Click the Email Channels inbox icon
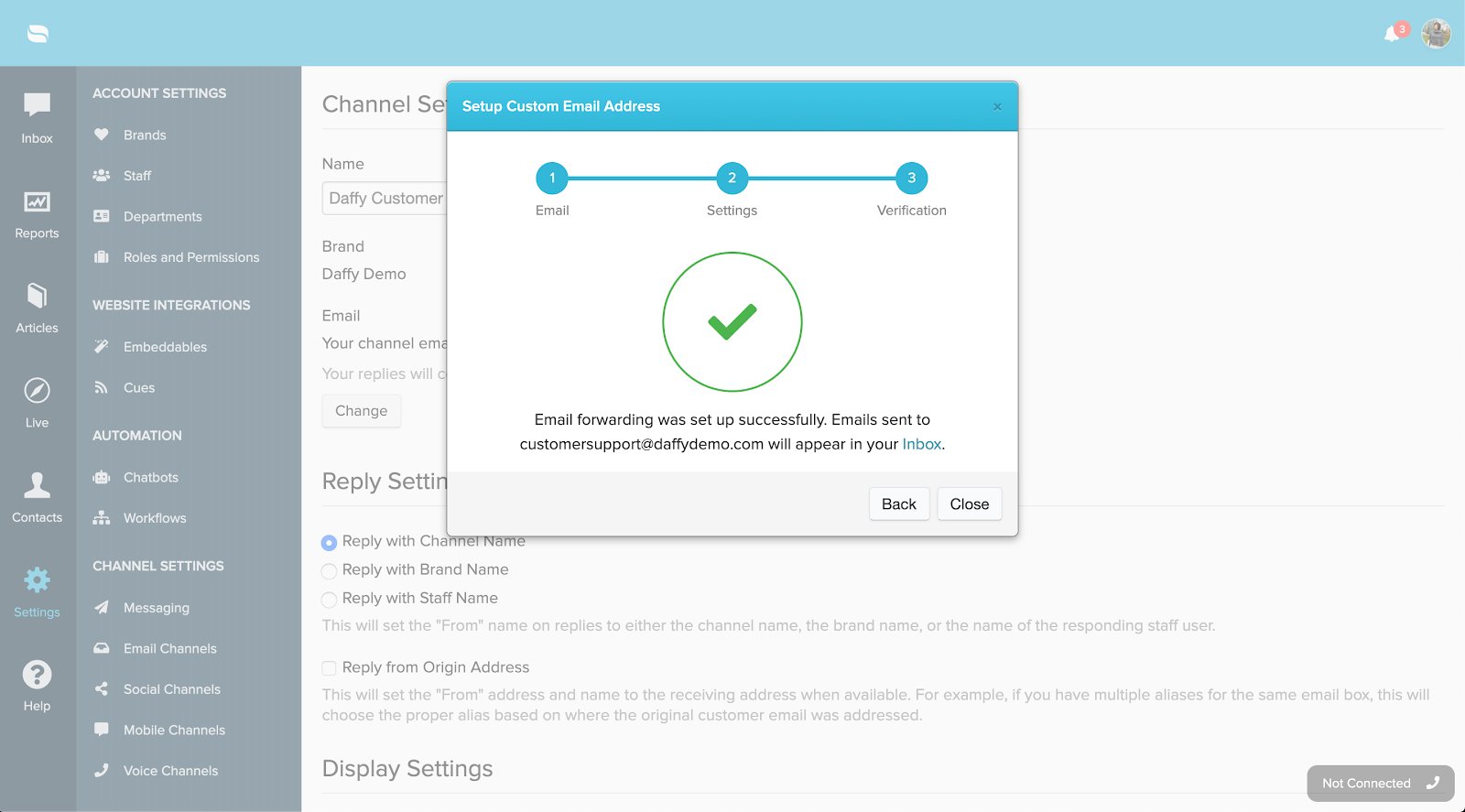 point(102,648)
